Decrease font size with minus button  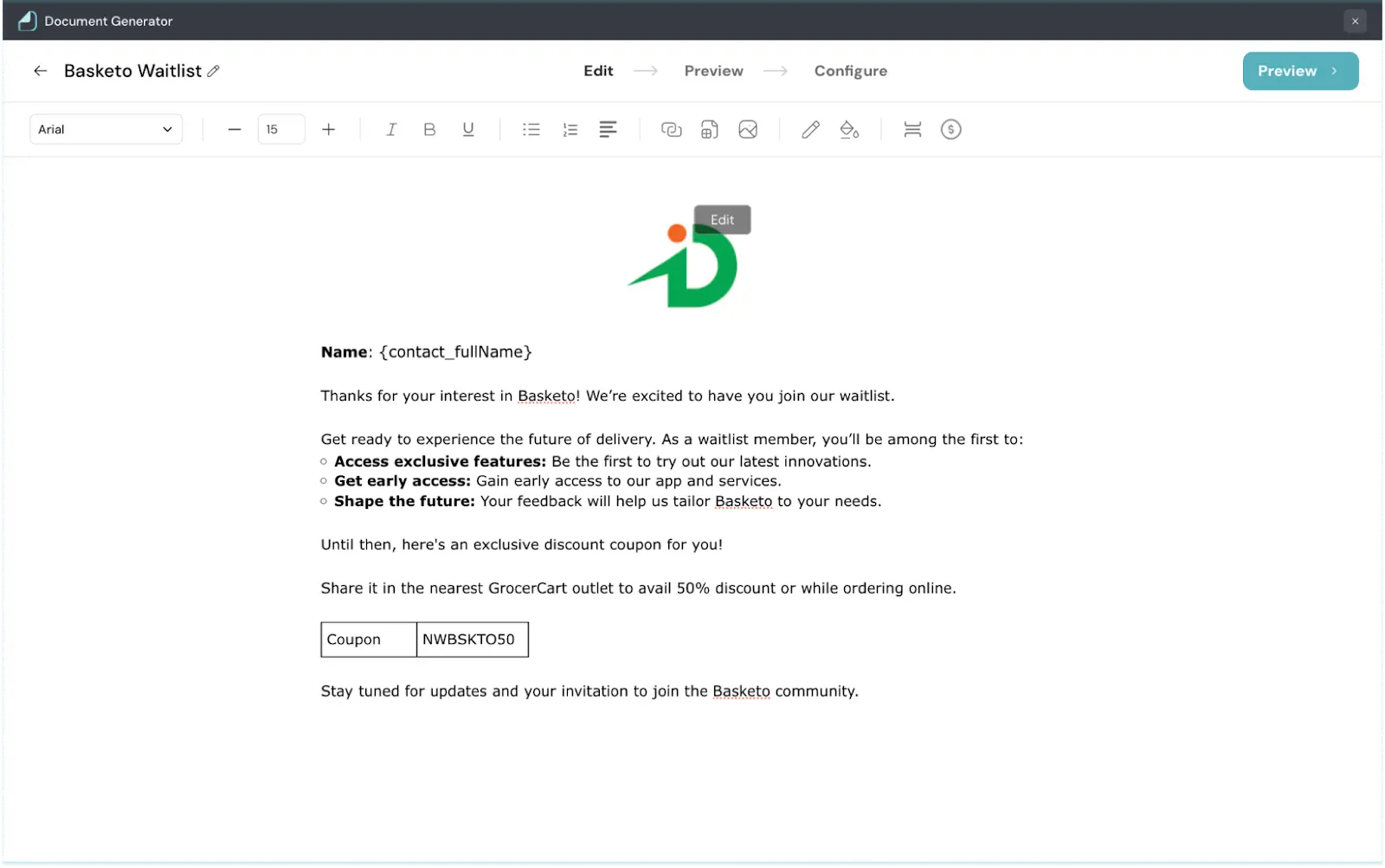[x=235, y=130]
